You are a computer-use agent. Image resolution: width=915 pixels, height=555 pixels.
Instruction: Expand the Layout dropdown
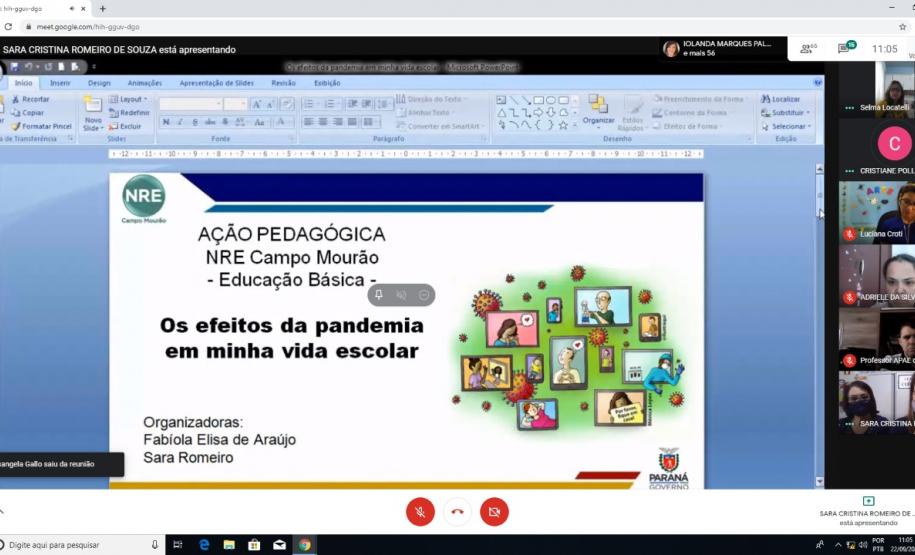pyautogui.click(x=128, y=99)
